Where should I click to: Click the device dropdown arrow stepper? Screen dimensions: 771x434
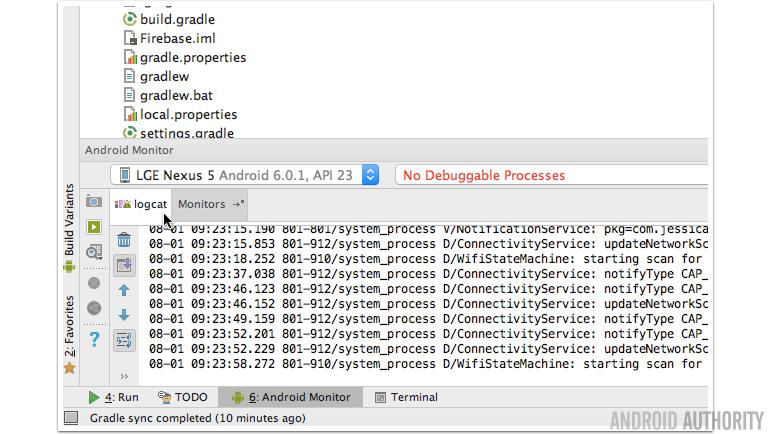pos(370,175)
